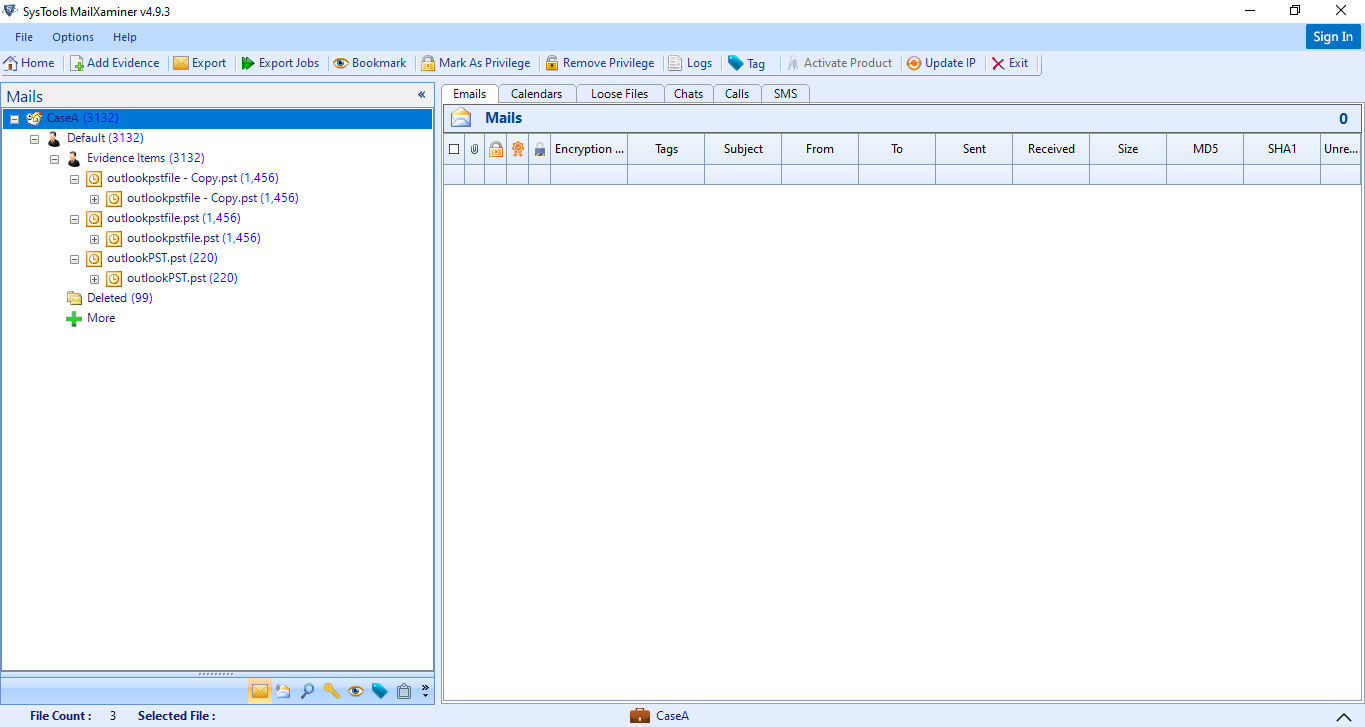Screen dimensions: 1365x727
Task: Sort by the Received column header
Action: tap(1051, 149)
